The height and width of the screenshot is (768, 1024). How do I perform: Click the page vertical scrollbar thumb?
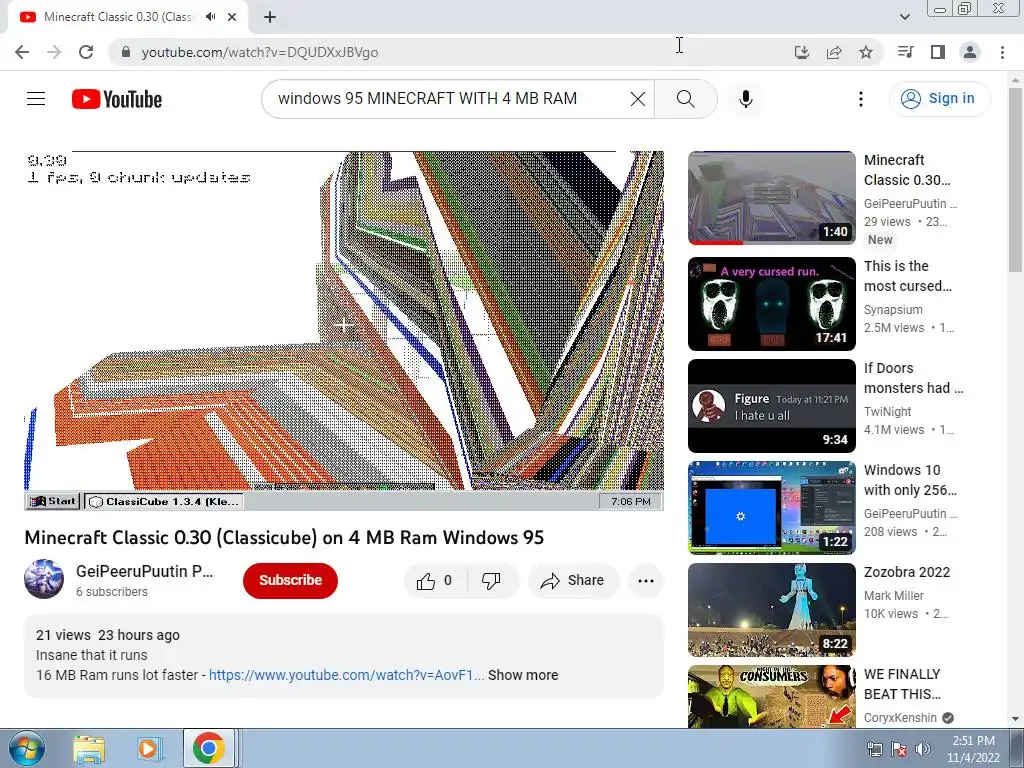[1016, 180]
